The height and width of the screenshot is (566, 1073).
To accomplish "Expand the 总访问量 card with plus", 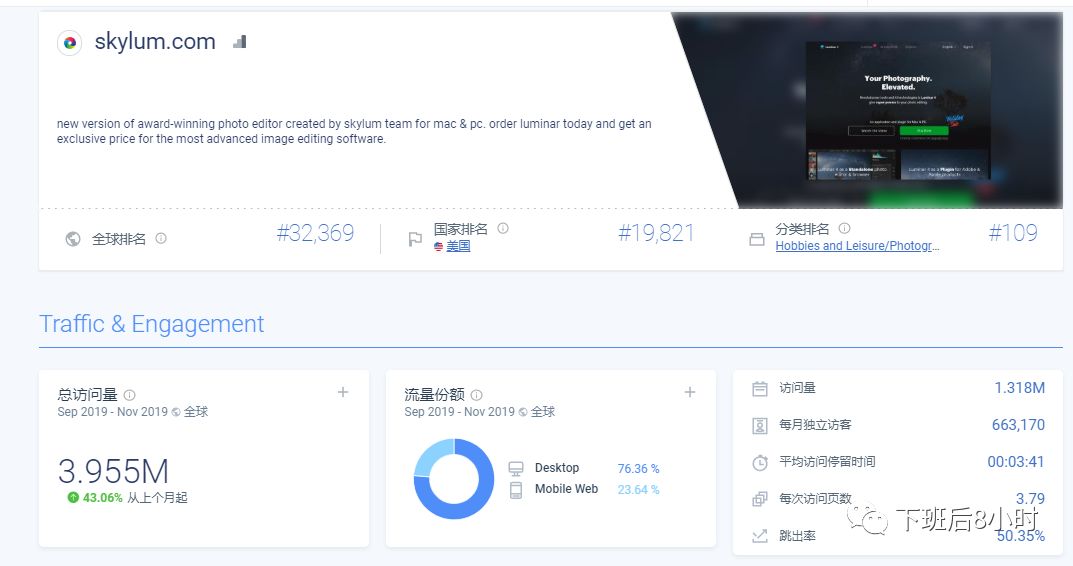I will 343,392.
